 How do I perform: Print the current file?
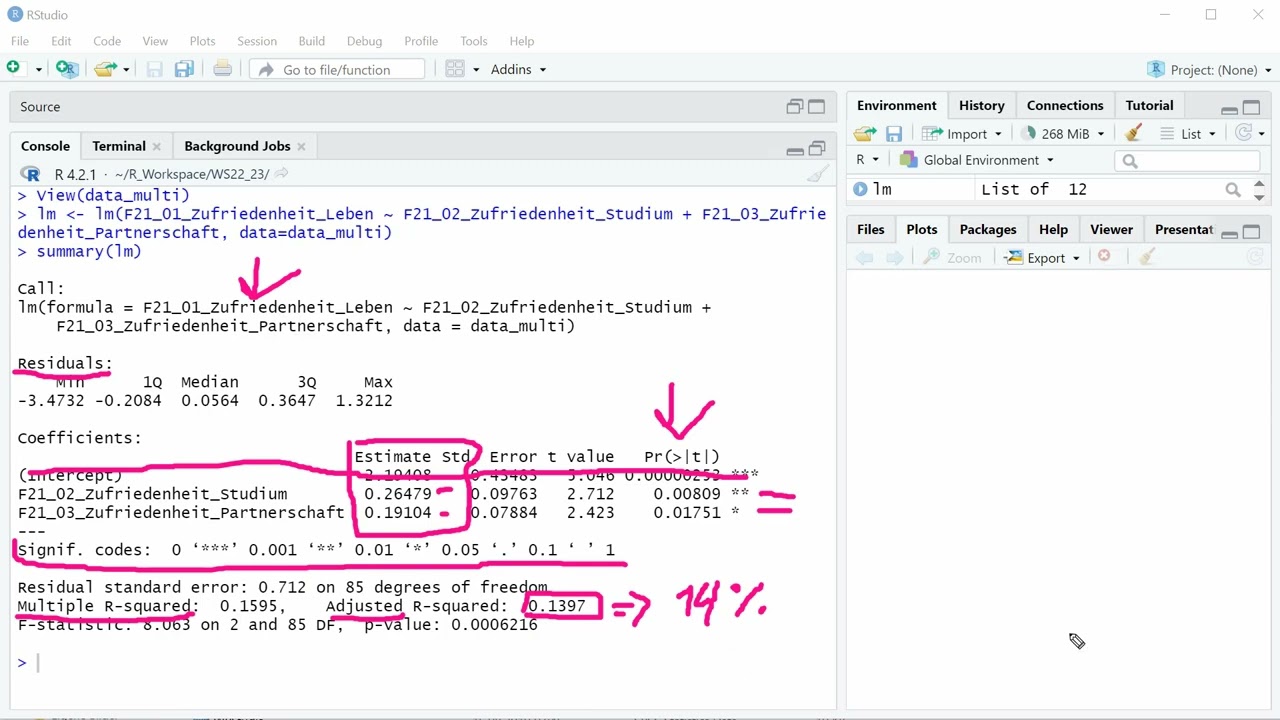point(222,69)
